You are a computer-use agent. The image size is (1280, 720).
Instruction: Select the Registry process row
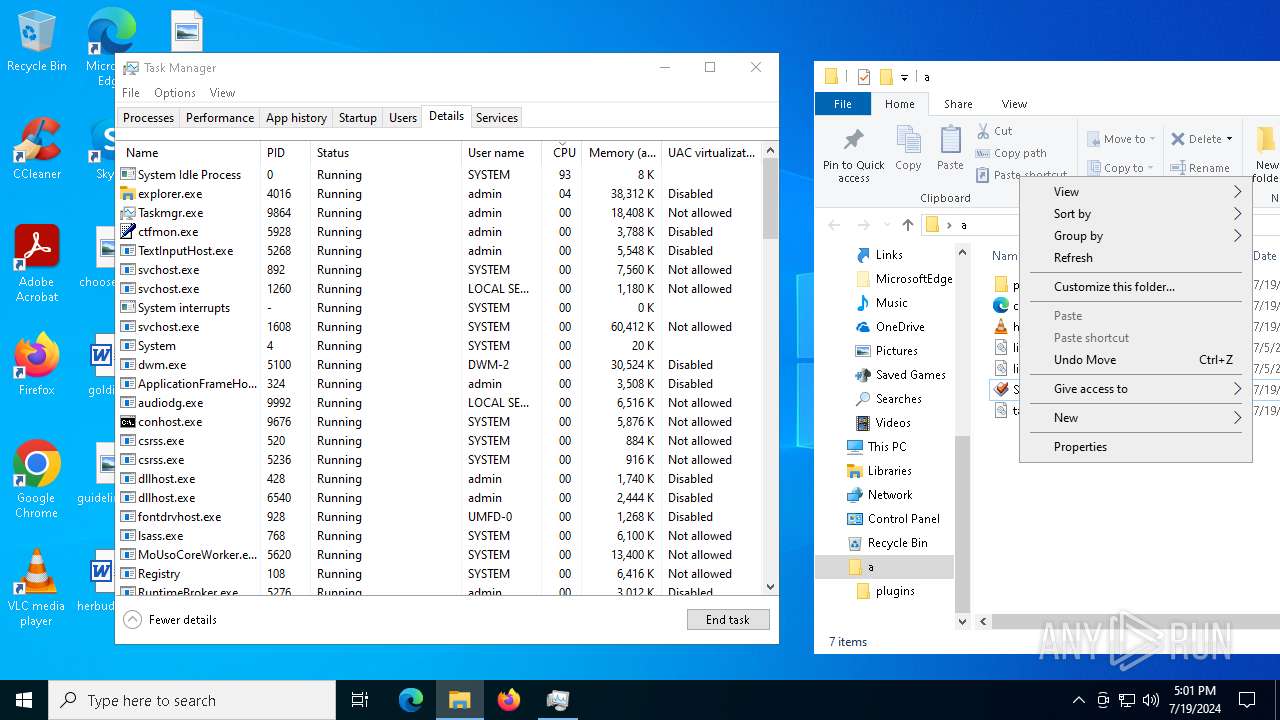[440, 574]
